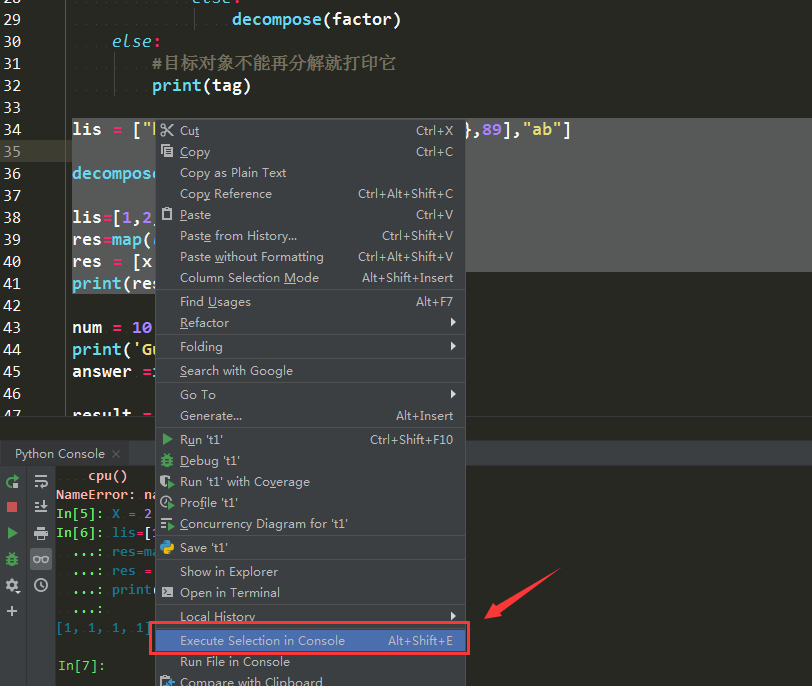The width and height of the screenshot is (812, 686).
Task: Expand the Go To submenu arrow
Action: [453, 394]
